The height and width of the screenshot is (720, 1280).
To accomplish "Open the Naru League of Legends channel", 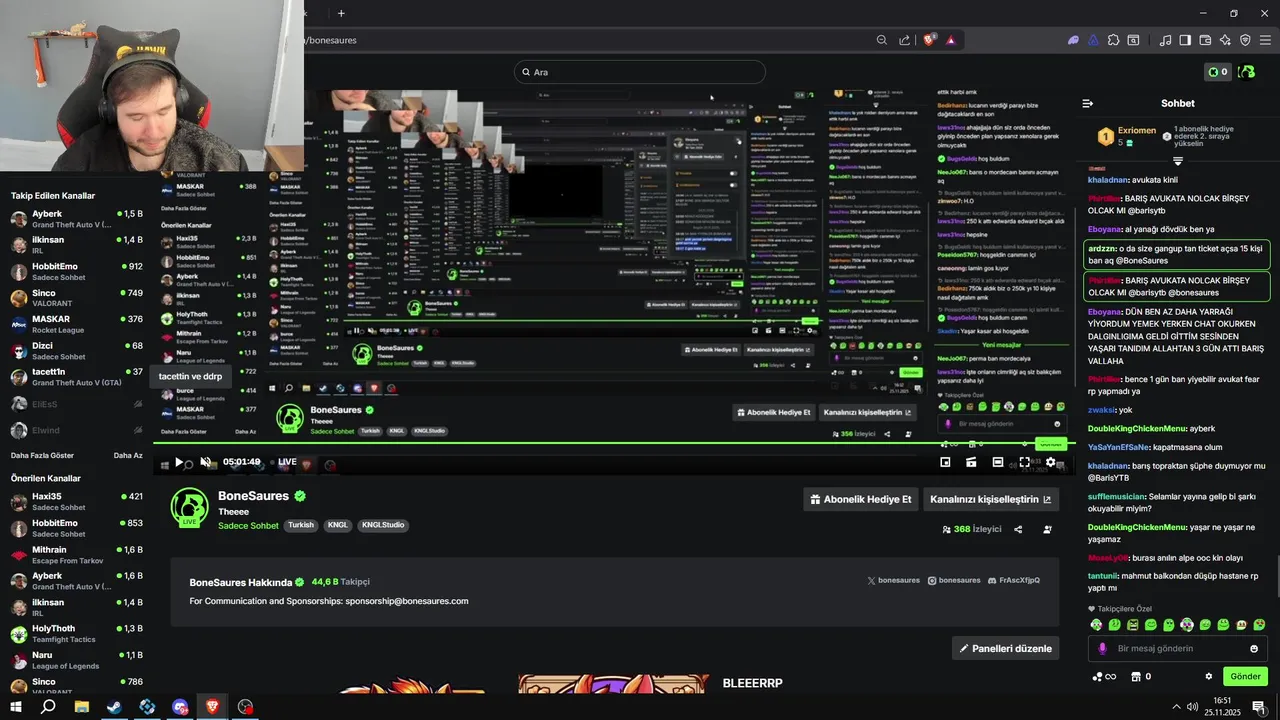I will pyautogui.click(x=76, y=660).
